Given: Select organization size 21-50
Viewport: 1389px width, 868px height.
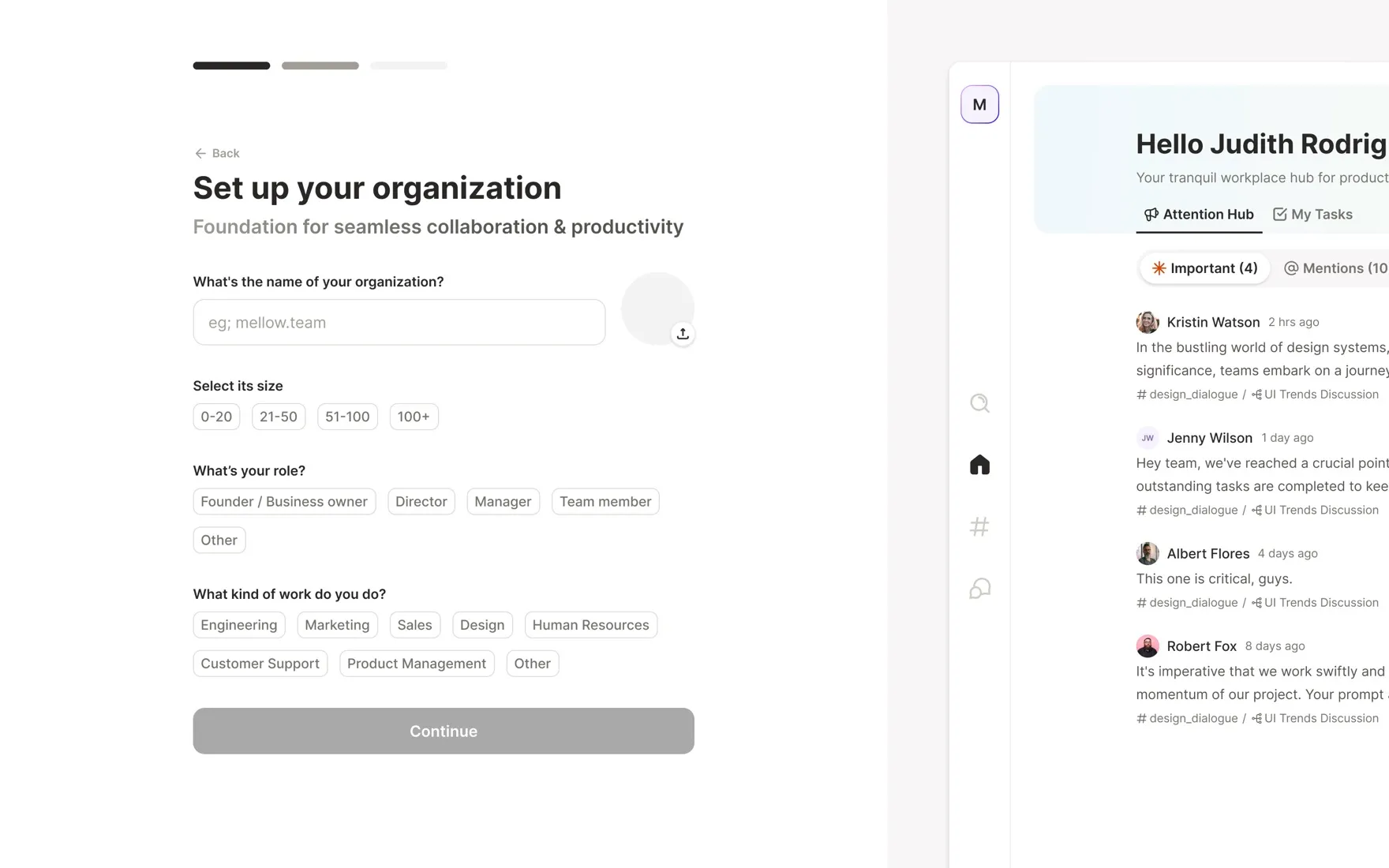Looking at the screenshot, I should click(x=279, y=417).
